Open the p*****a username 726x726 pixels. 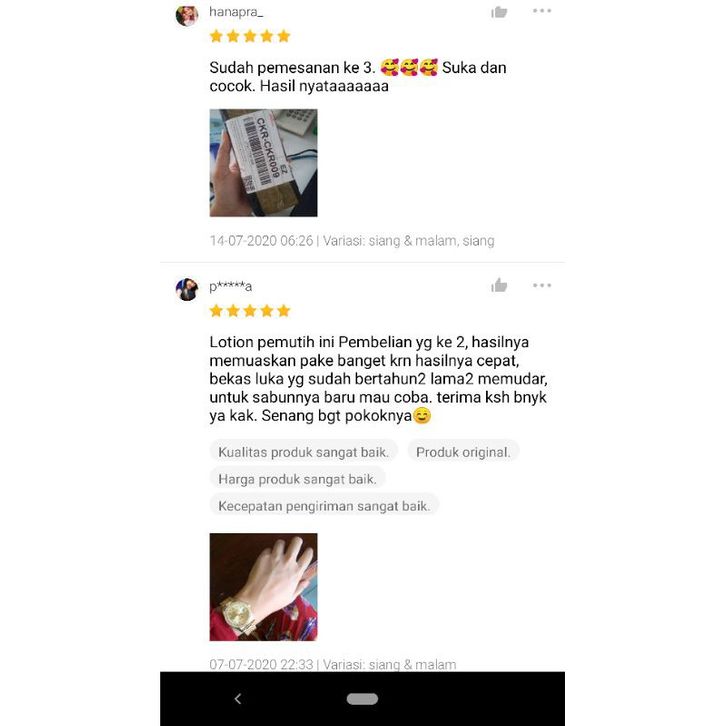pyautogui.click(x=231, y=287)
